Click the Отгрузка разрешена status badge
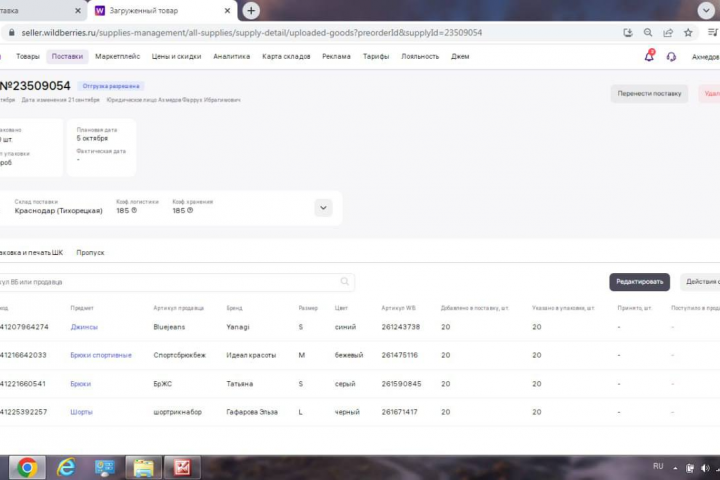The width and height of the screenshot is (720, 480). tap(111, 86)
